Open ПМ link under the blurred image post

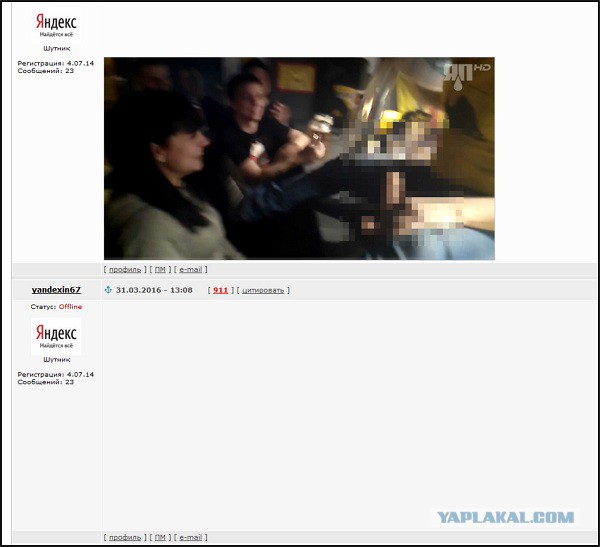pyautogui.click(x=160, y=269)
